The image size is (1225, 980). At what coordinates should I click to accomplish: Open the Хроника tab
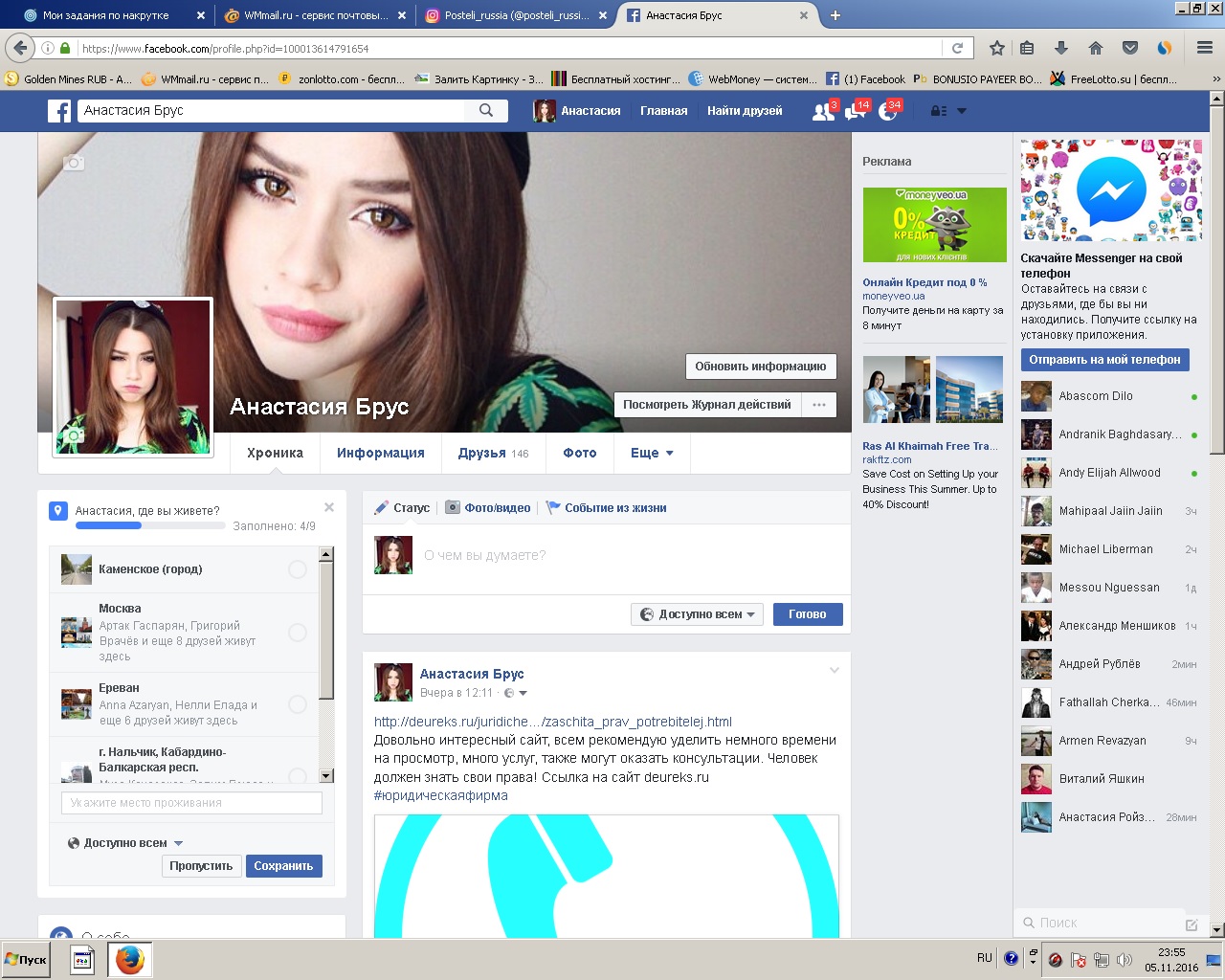275,453
